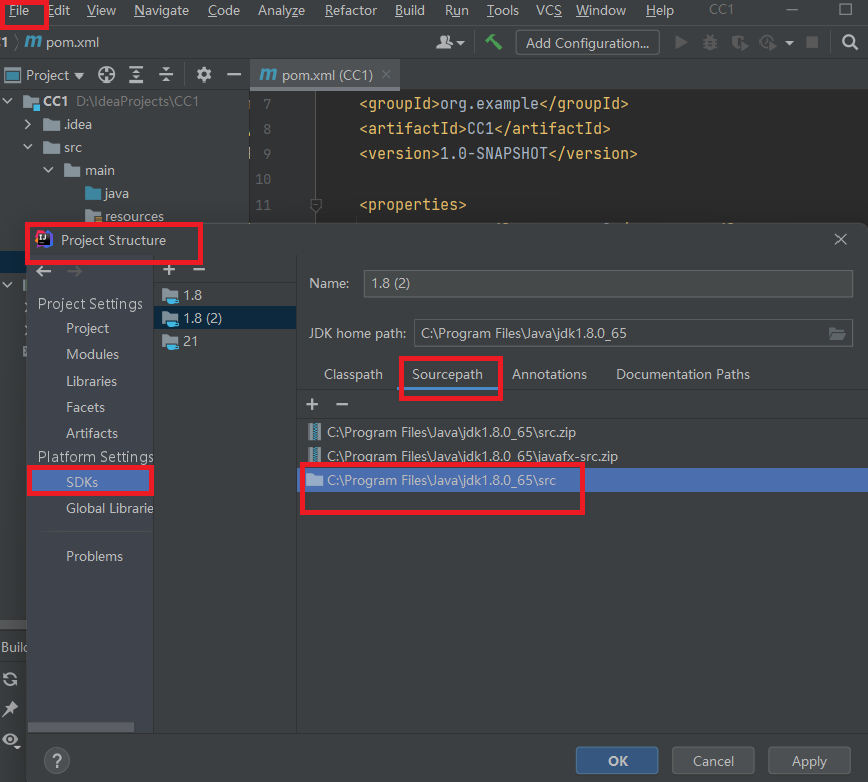
Task: Click the pin icon in Build panel
Action: (11, 709)
